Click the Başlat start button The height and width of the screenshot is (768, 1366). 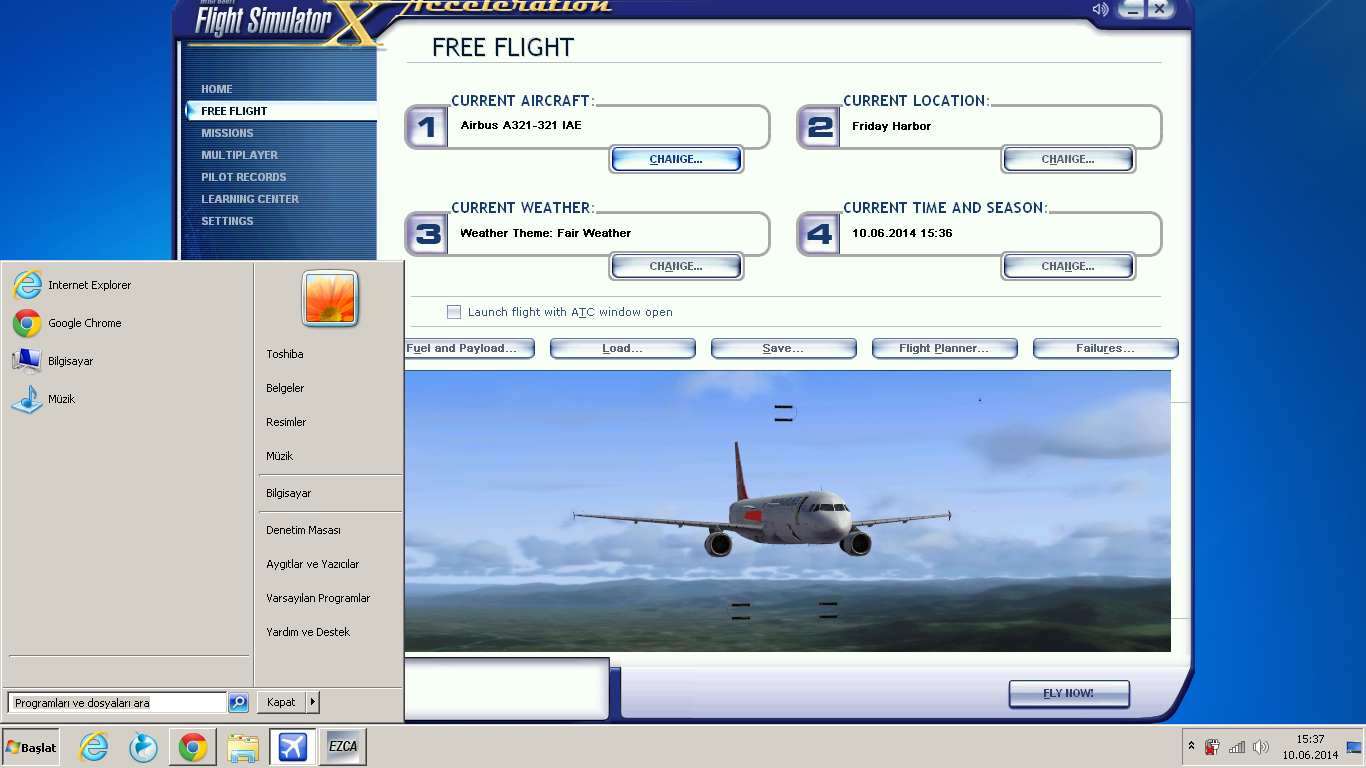(31, 747)
